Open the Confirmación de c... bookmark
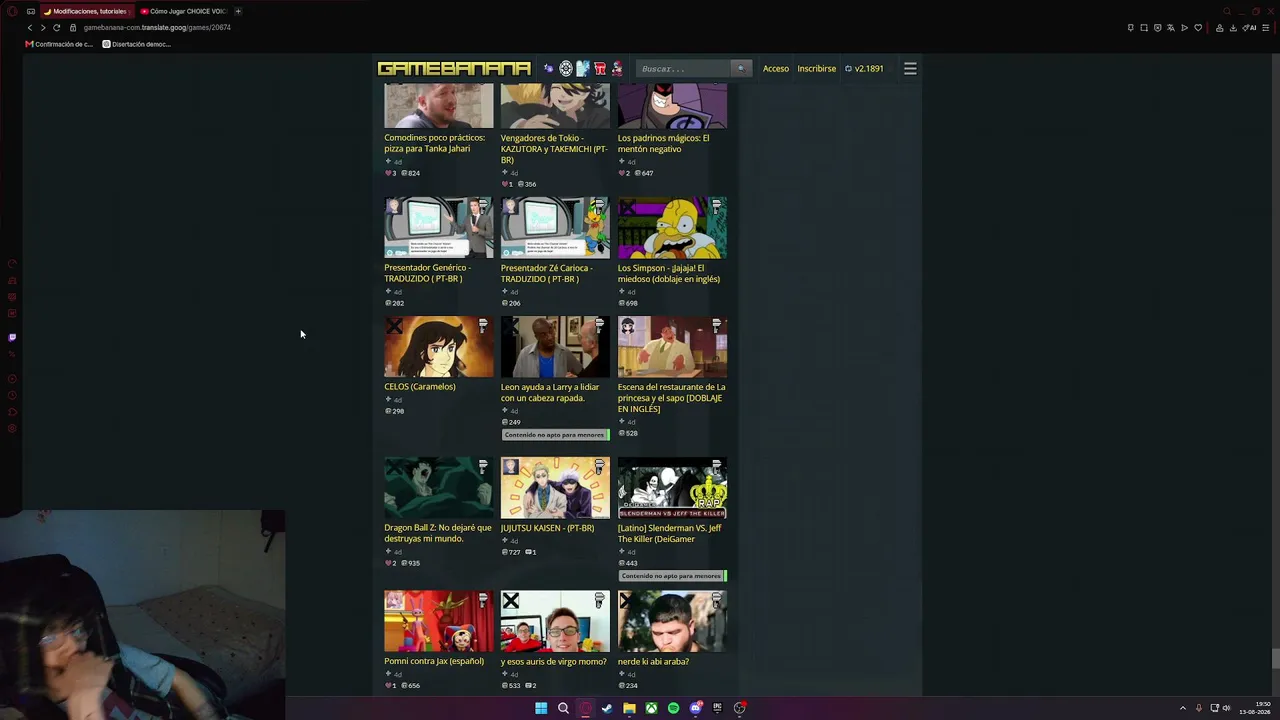 click(x=59, y=44)
